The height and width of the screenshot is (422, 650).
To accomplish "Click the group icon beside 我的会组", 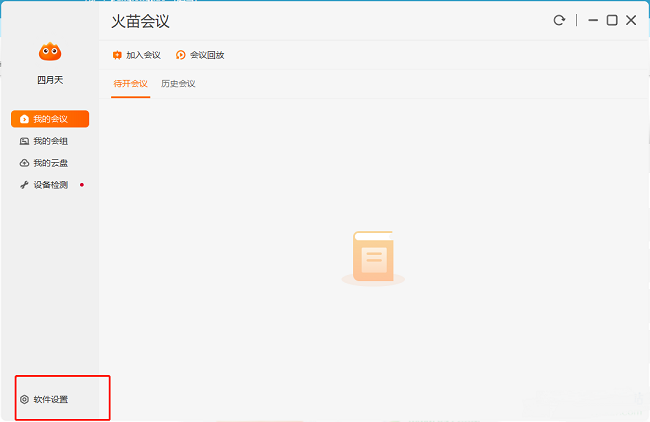I will [x=25, y=141].
